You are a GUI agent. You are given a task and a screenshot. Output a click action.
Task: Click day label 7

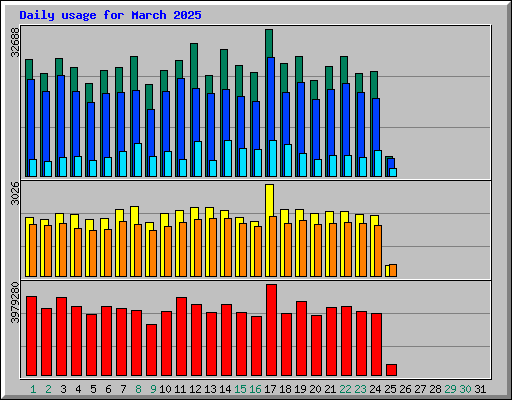click(x=123, y=389)
